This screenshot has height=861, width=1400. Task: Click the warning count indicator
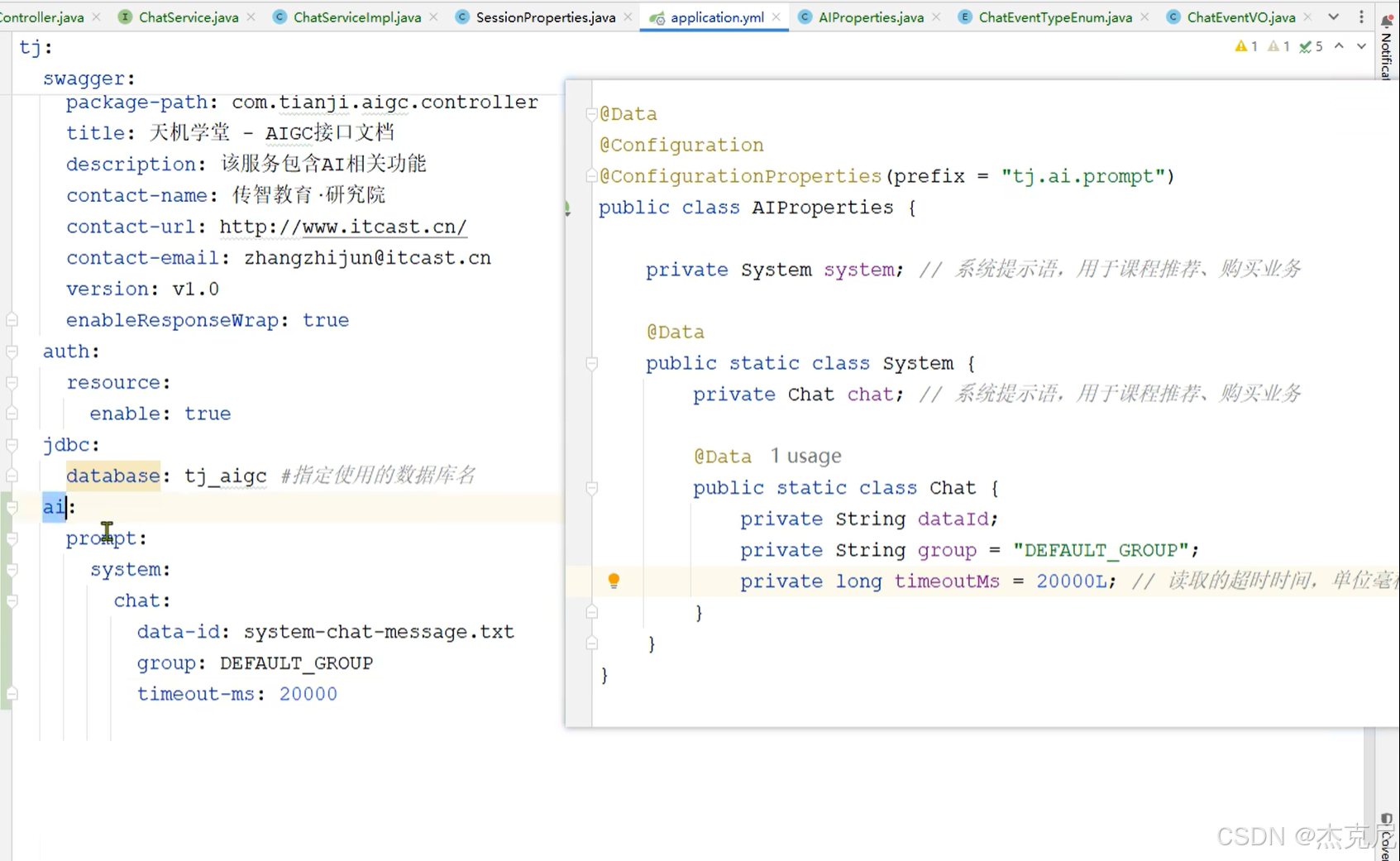tap(1246, 46)
